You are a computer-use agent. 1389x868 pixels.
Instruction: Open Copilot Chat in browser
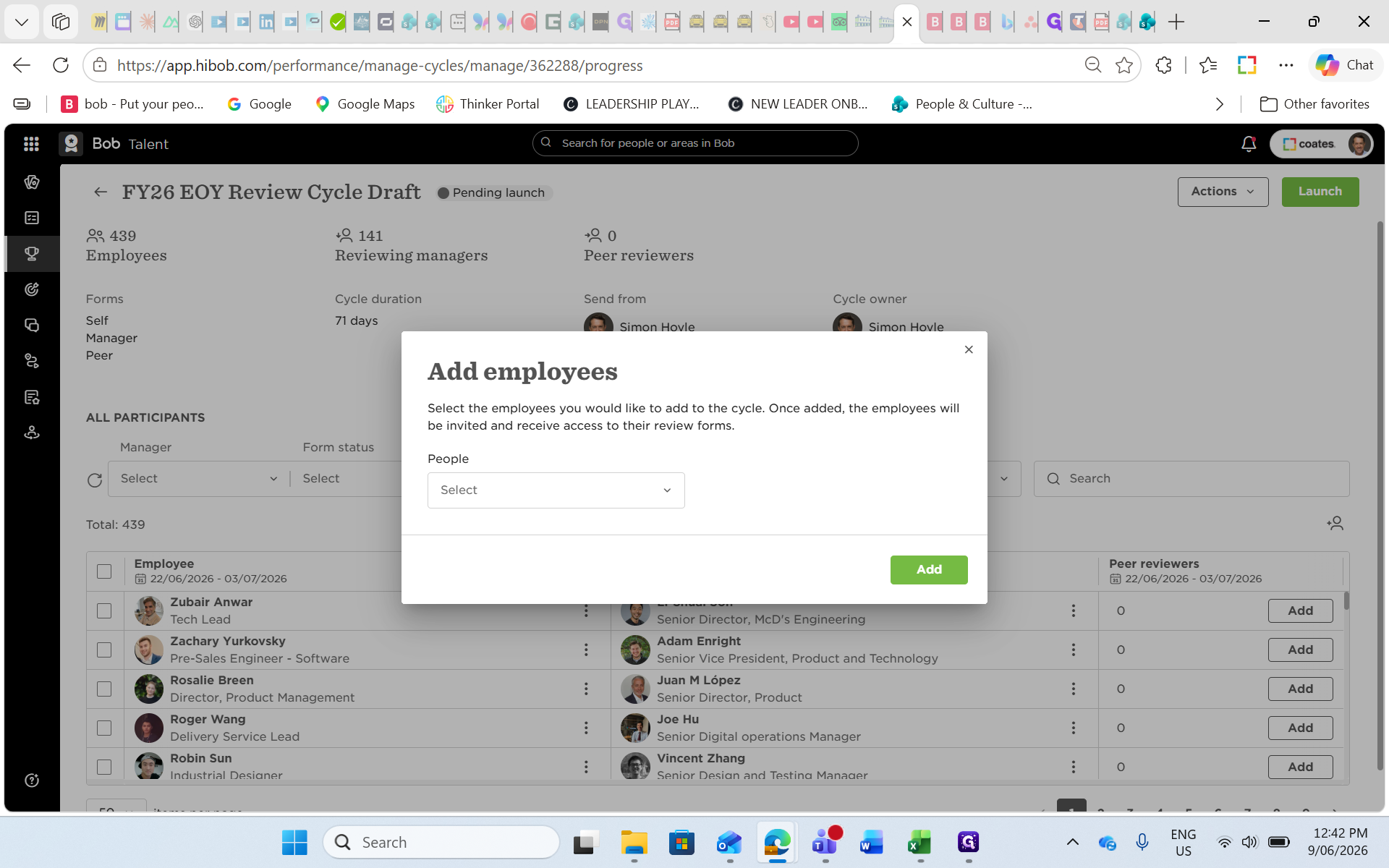click(1344, 65)
